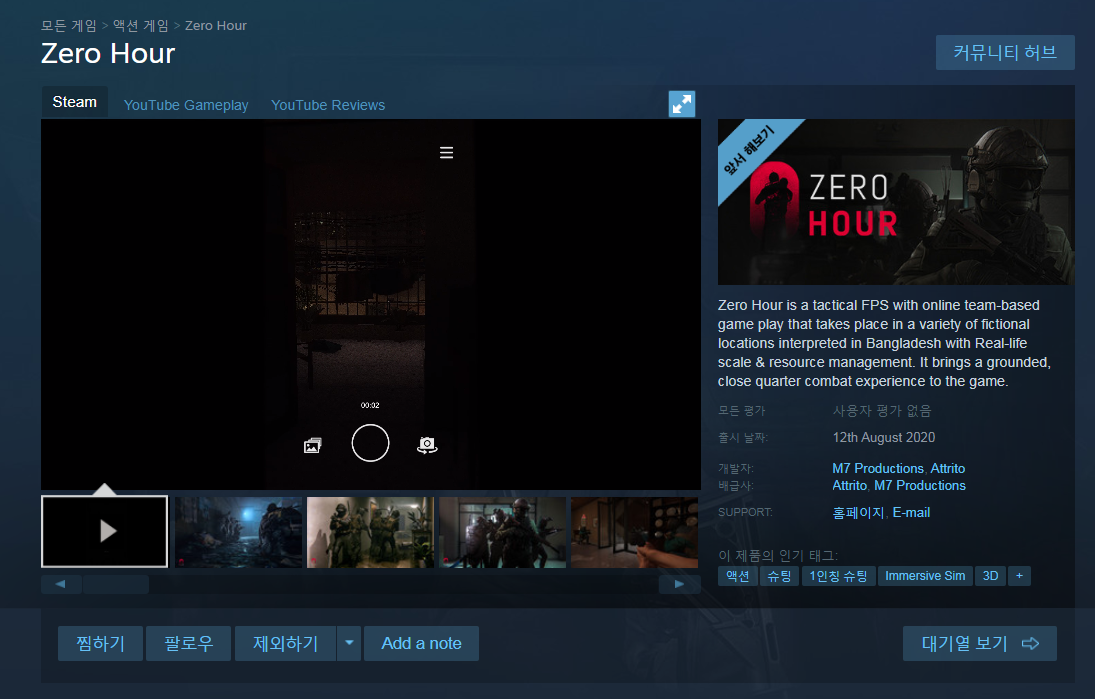Open 대기열 보기 queue button
The width and height of the screenshot is (1095, 699).
click(980, 643)
